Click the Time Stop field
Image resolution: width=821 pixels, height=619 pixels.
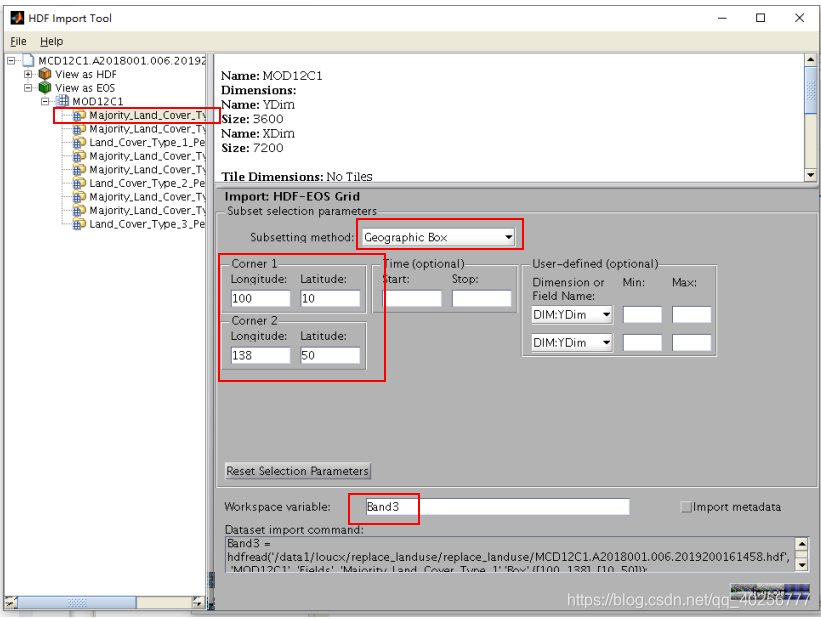(482, 299)
